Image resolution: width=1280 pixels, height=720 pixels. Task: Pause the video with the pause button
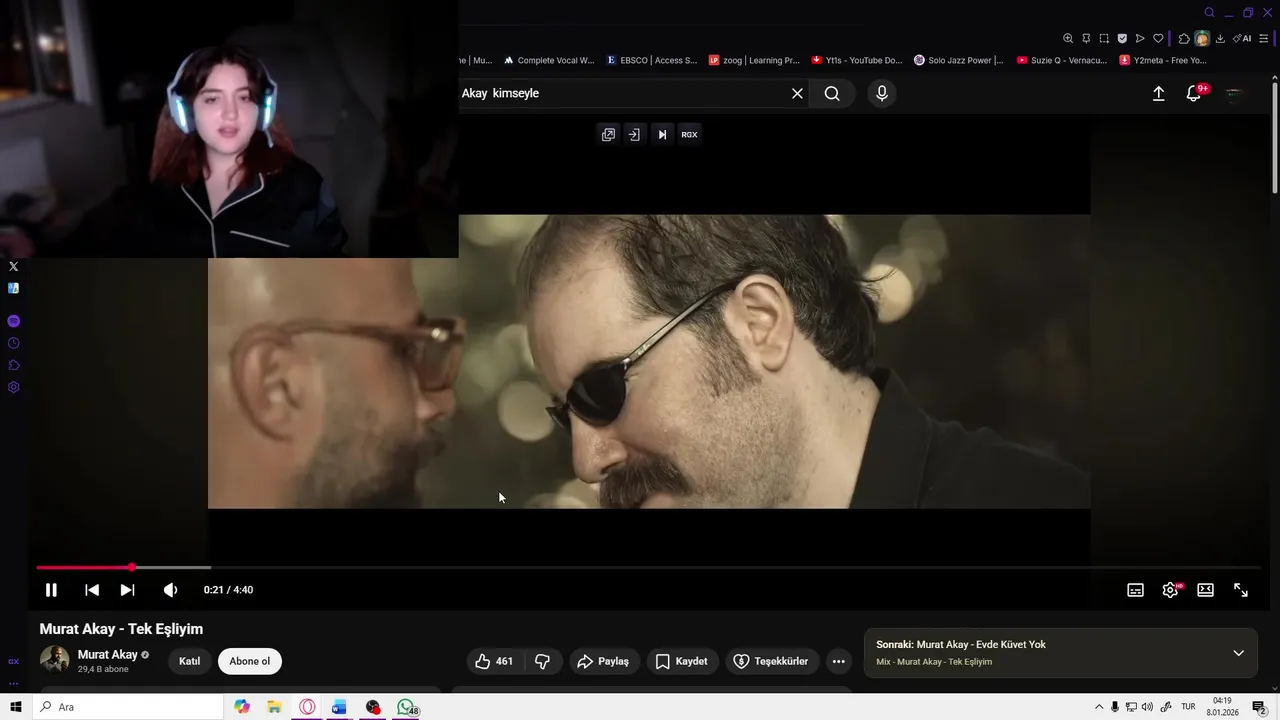click(x=51, y=590)
